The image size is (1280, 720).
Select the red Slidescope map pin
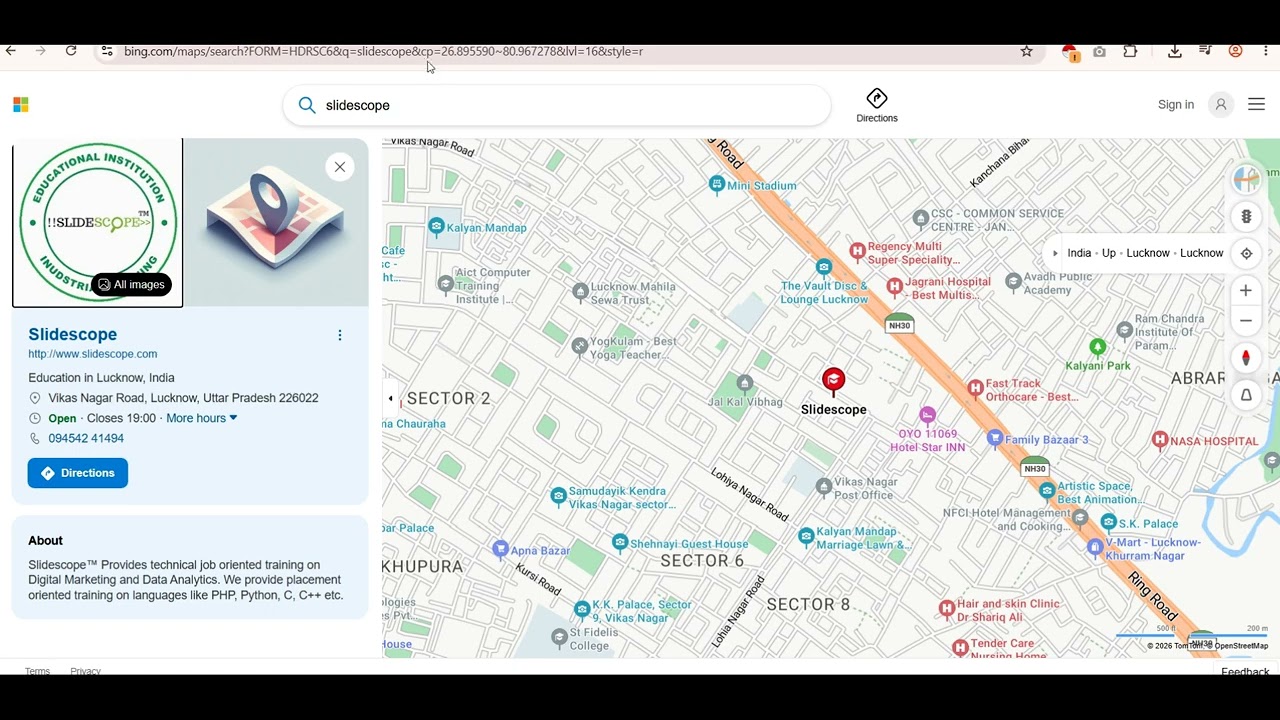(x=833, y=380)
